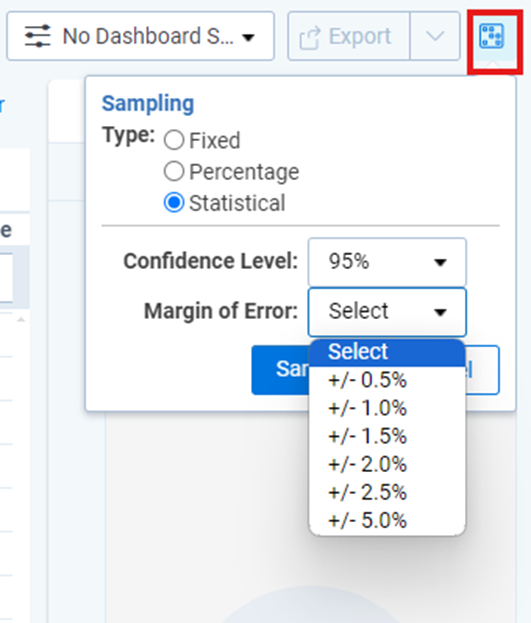Screen dimensions: 531x623
Task: Click the outlined Cancel button
Action: [482, 370]
